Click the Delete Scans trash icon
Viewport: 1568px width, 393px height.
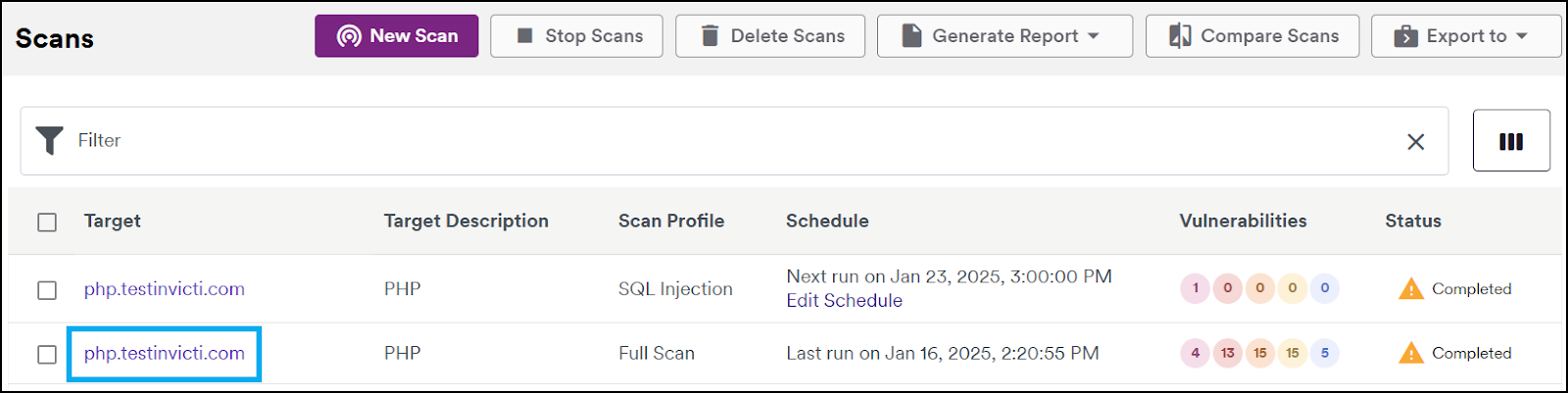710,36
